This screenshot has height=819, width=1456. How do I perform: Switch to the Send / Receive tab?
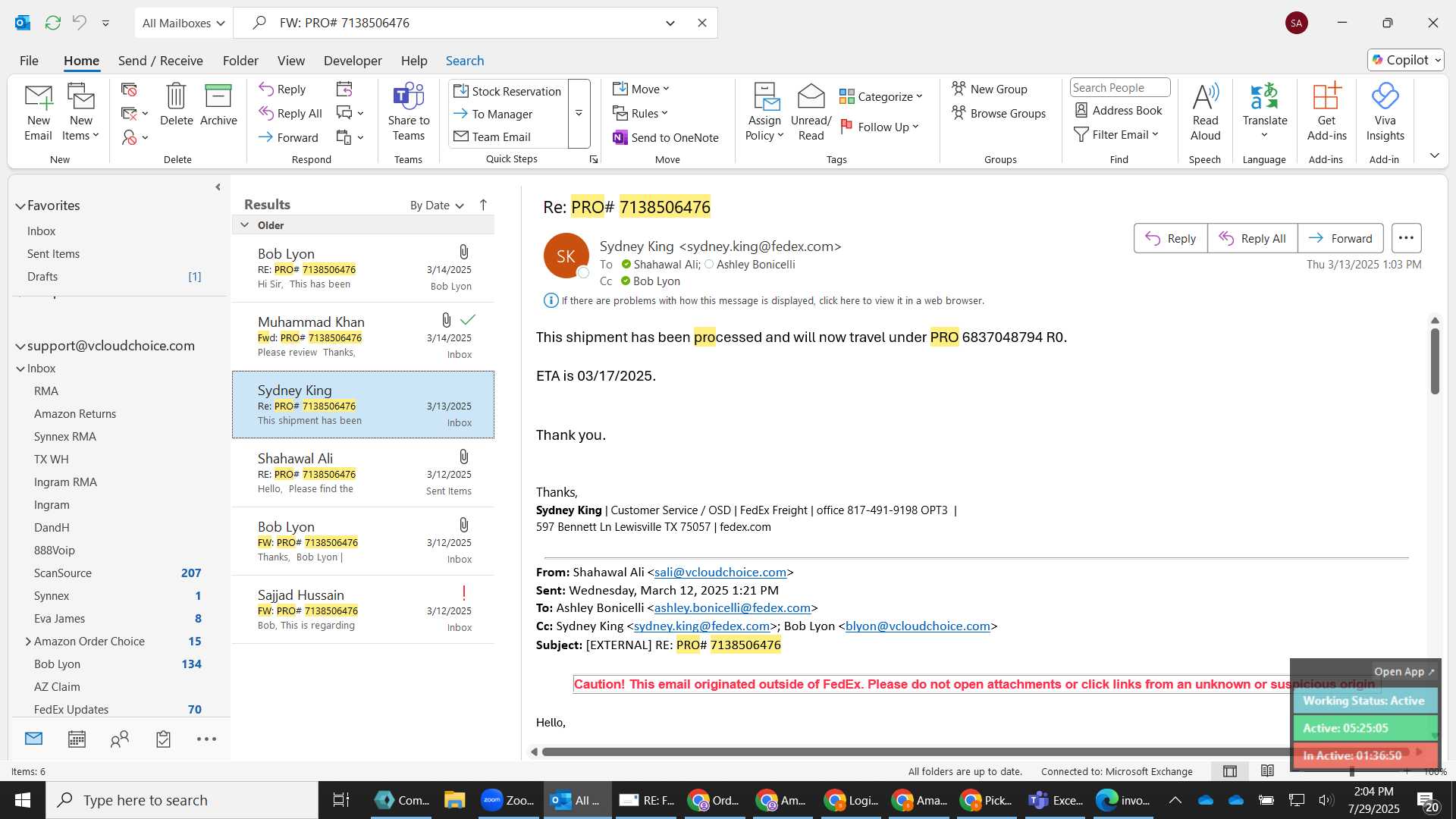[160, 61]
